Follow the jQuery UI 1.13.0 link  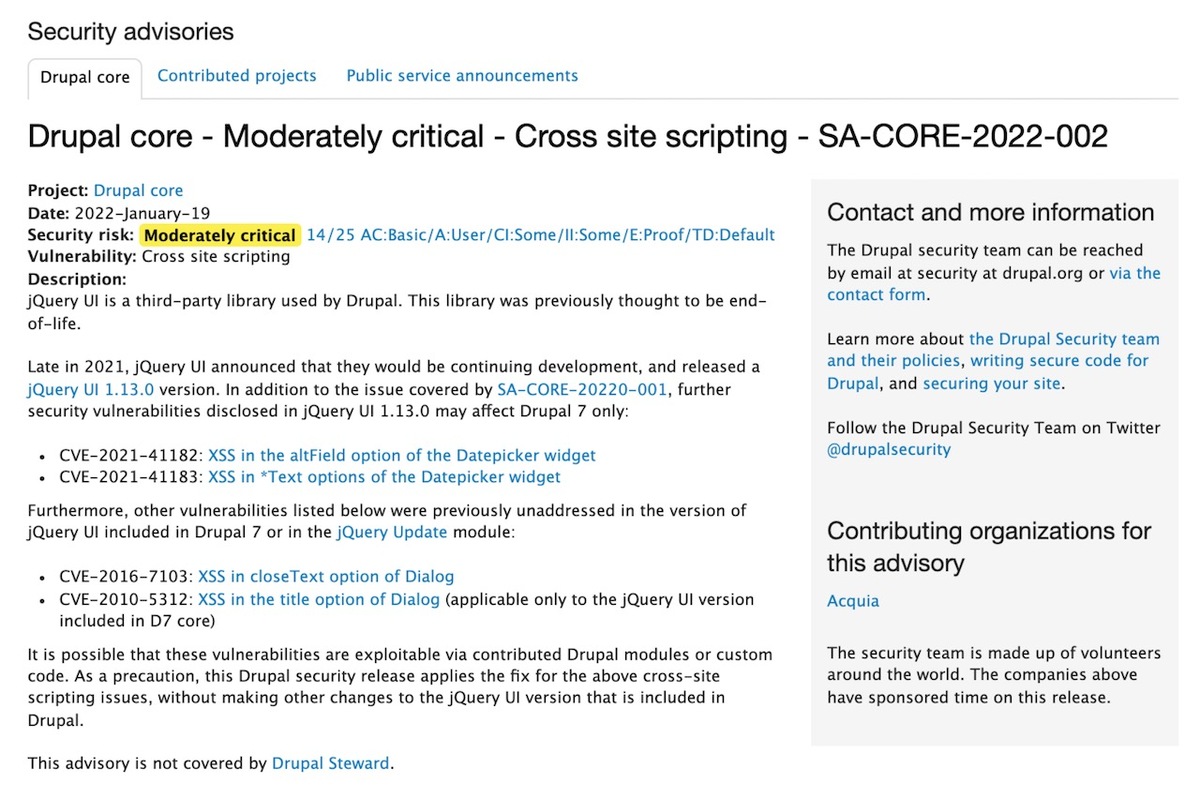[91, 389]
